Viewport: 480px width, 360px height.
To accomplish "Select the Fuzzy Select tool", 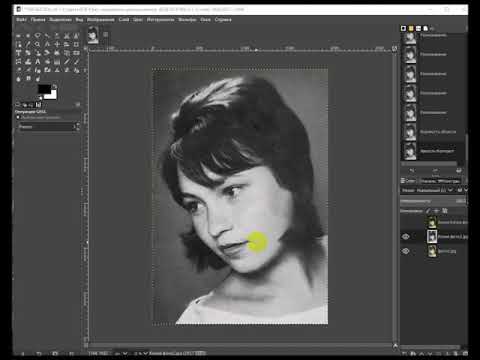I will click(x=47, y=36).
